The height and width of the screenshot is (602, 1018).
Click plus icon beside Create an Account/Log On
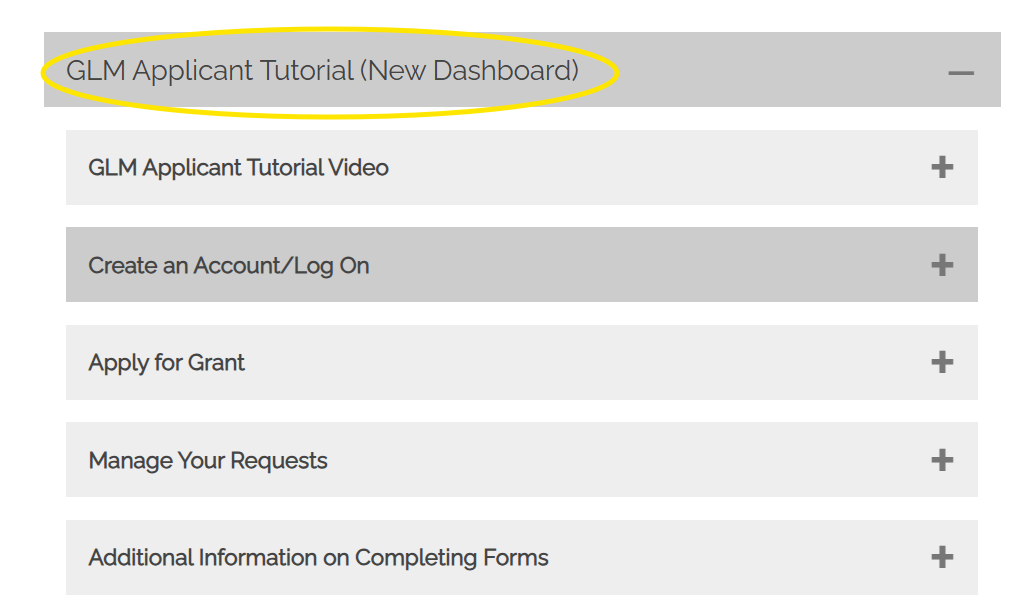(941, 265)
